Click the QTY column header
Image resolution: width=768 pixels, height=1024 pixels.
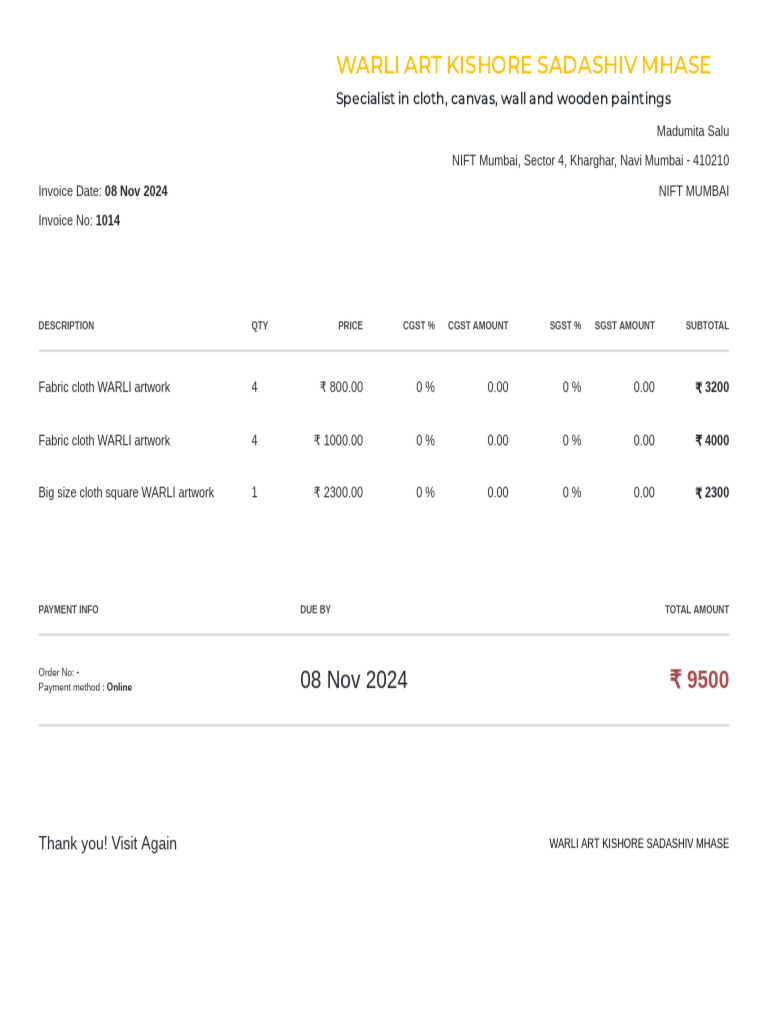(259, 325)
